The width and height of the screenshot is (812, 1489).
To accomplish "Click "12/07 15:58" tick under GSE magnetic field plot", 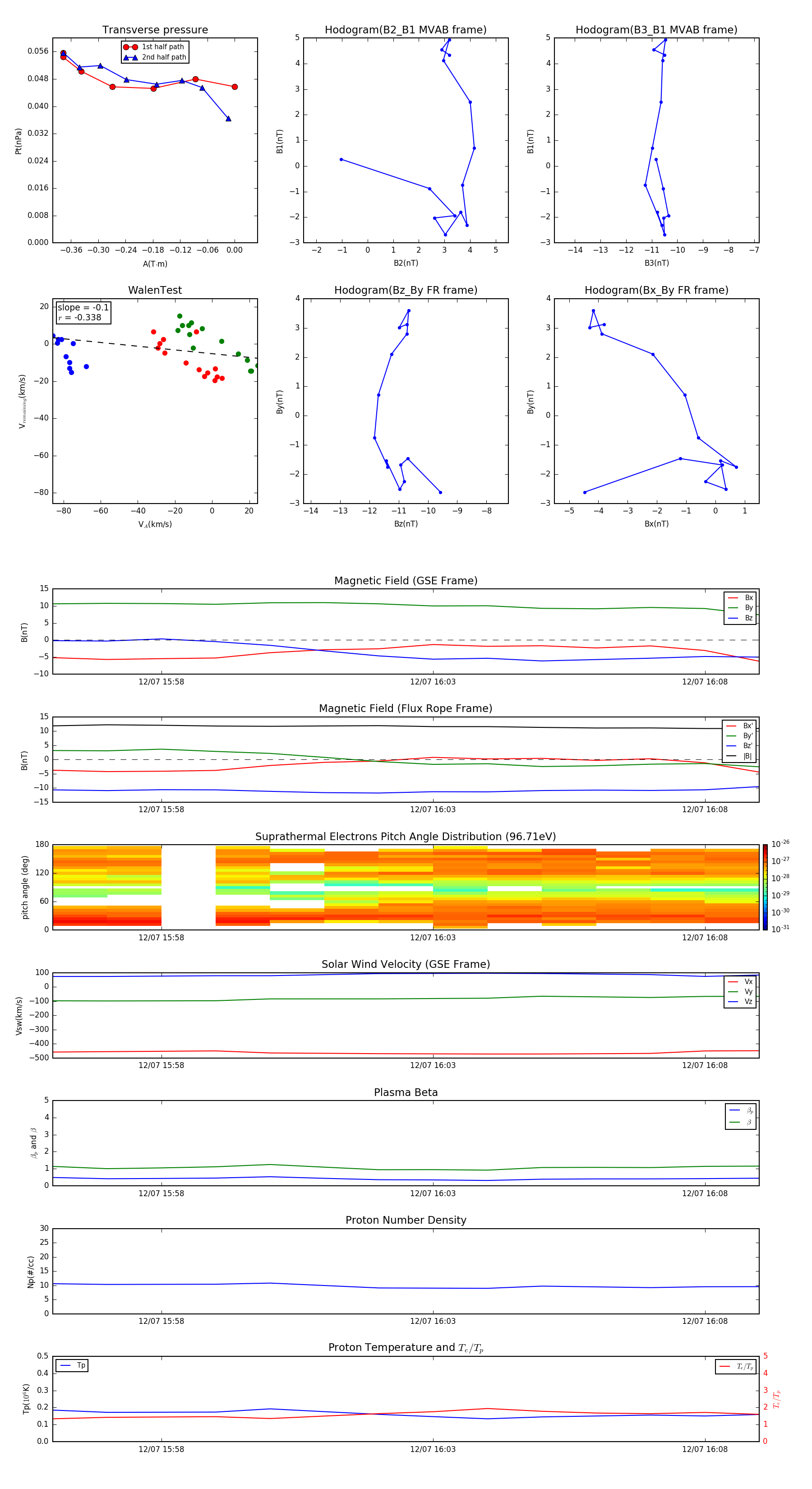I will point(161,682).
